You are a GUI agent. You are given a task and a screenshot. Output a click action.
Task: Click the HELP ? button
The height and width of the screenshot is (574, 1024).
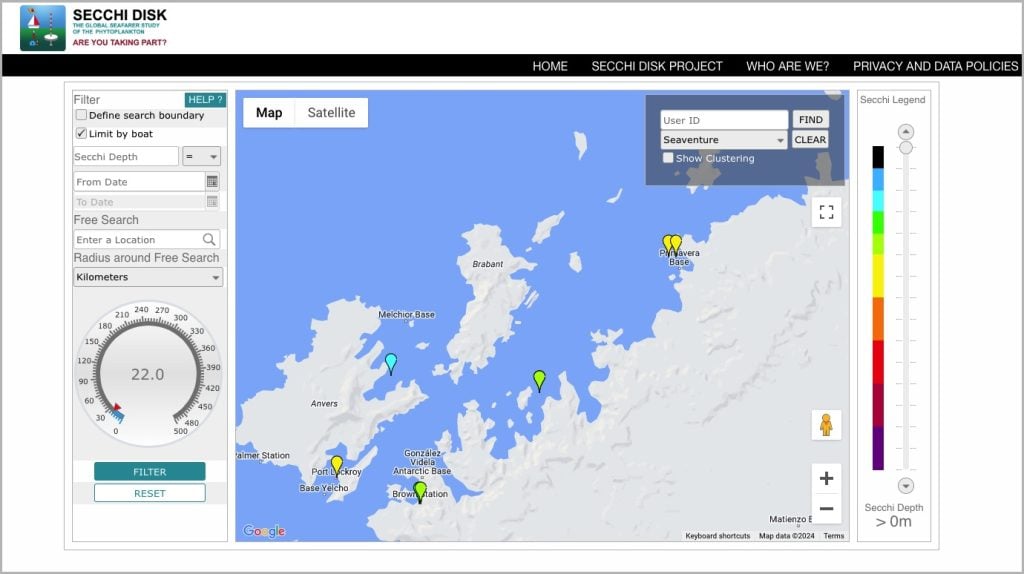click(x=205, y=99)
